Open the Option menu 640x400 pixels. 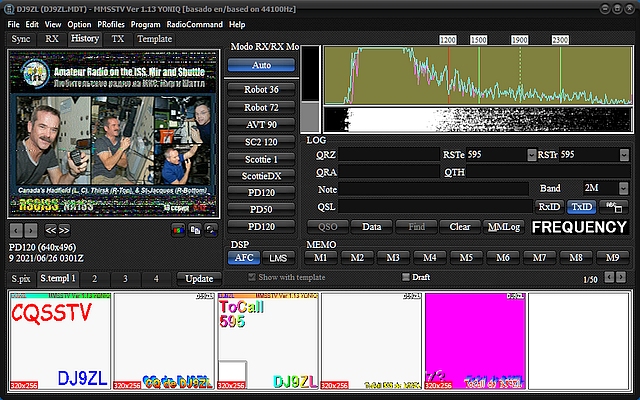click(79, 24)
